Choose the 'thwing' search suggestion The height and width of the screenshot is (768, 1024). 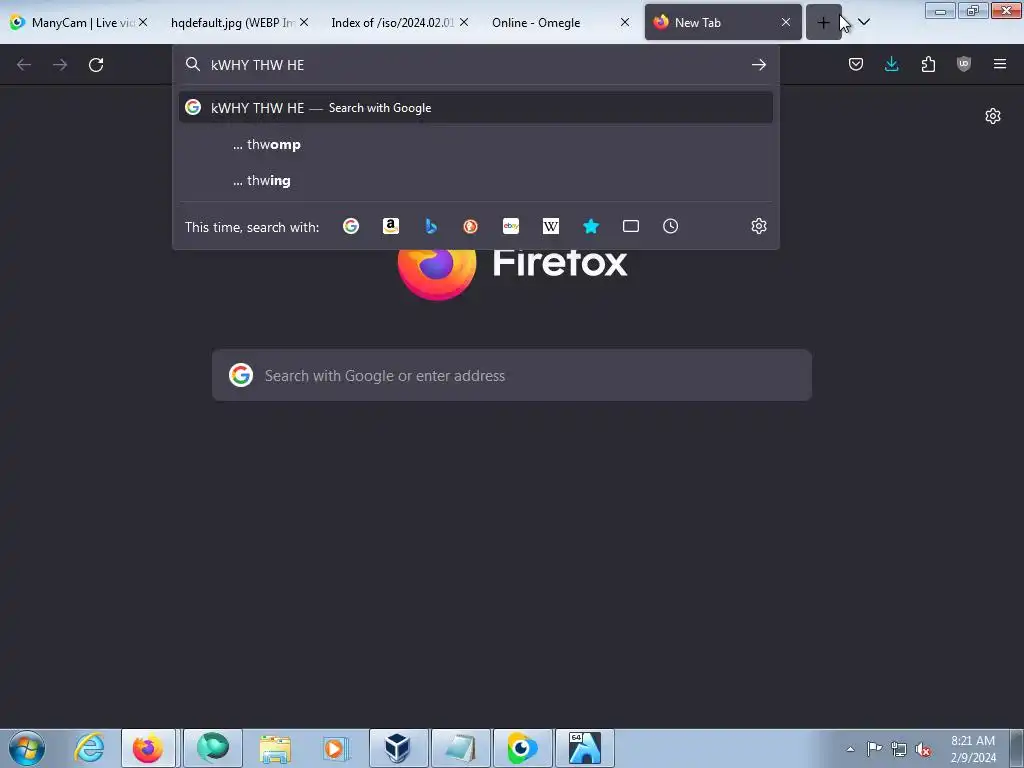(475, 180)
